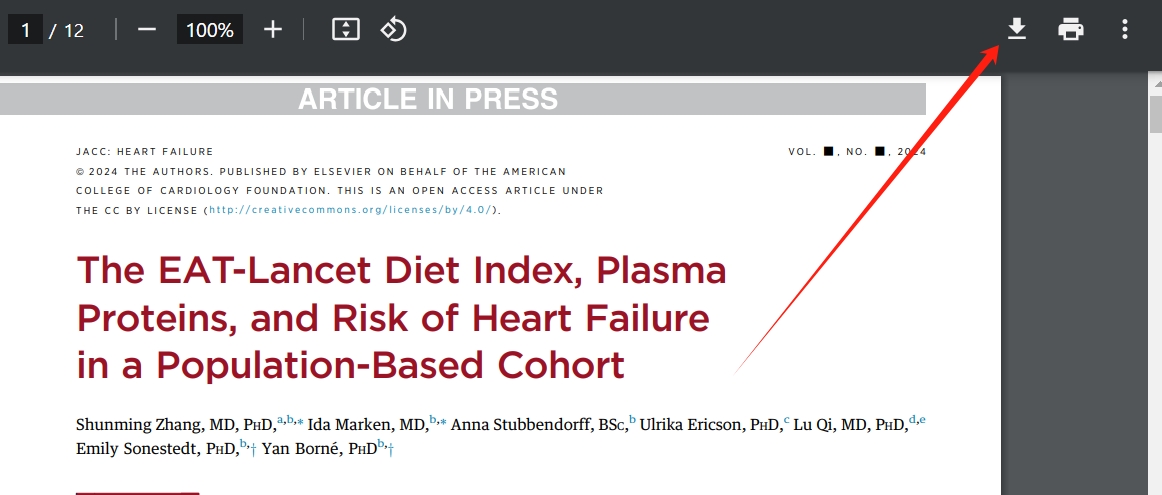The width and height of the screenshot is (1162, 495).
Task: Open dagger footnote after Emily Sonestedt
Action: pos(253,445)
